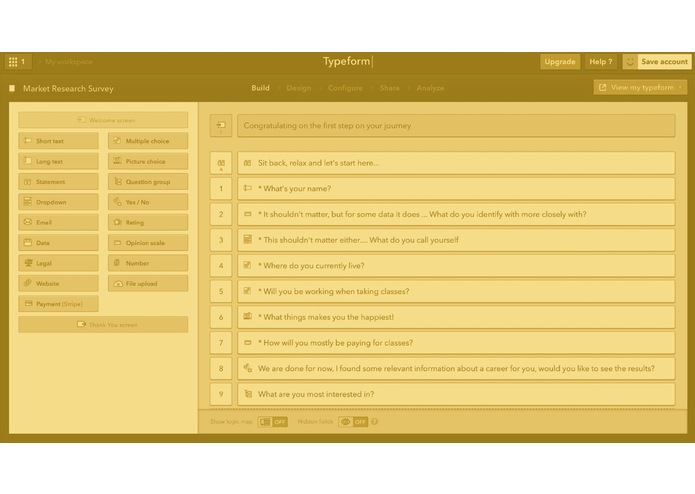
Task: Switch to the Analyze tab
Action: 430,88
